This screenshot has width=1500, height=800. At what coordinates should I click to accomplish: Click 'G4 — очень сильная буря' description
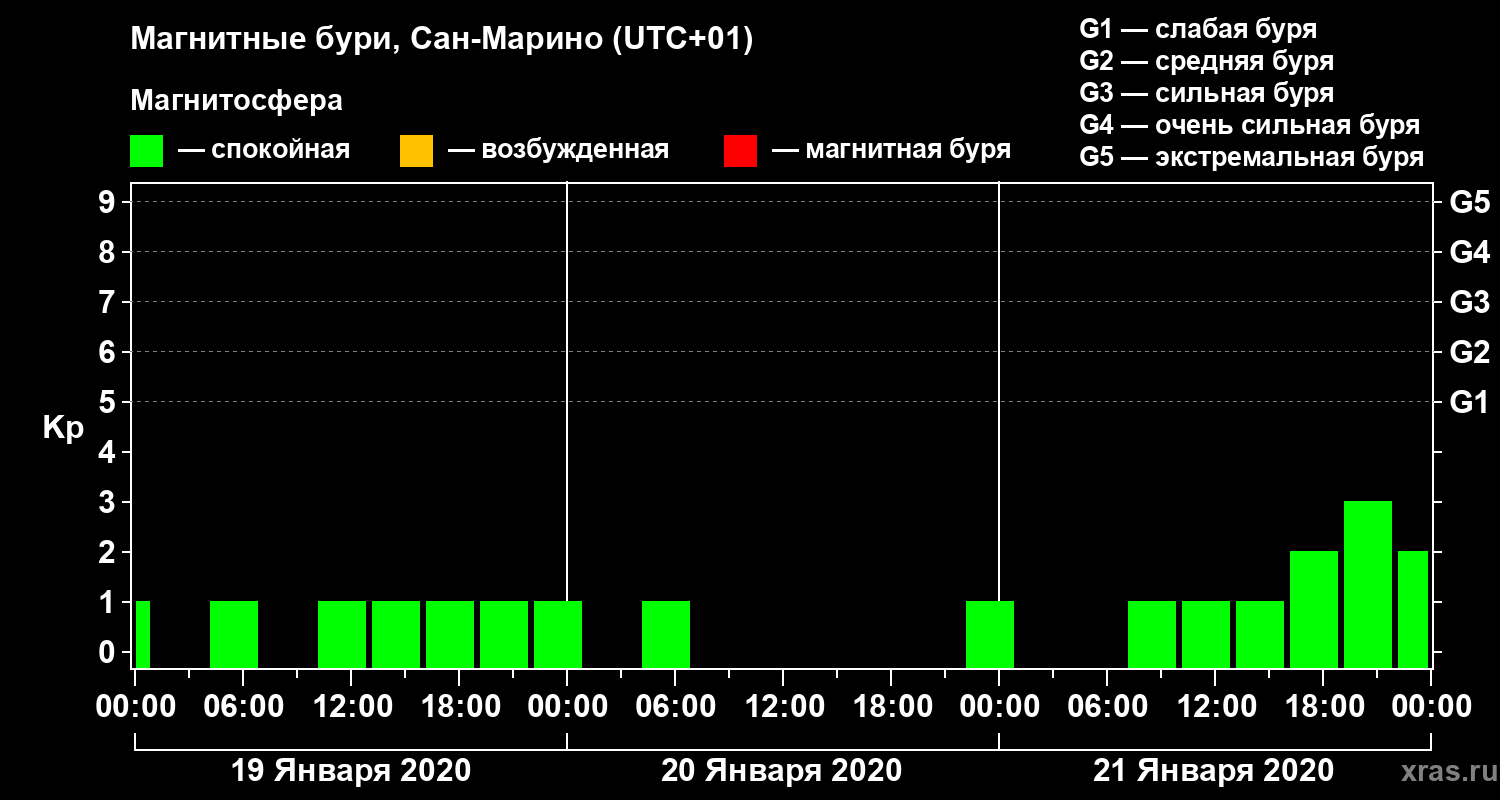(x=1250, y=125)
